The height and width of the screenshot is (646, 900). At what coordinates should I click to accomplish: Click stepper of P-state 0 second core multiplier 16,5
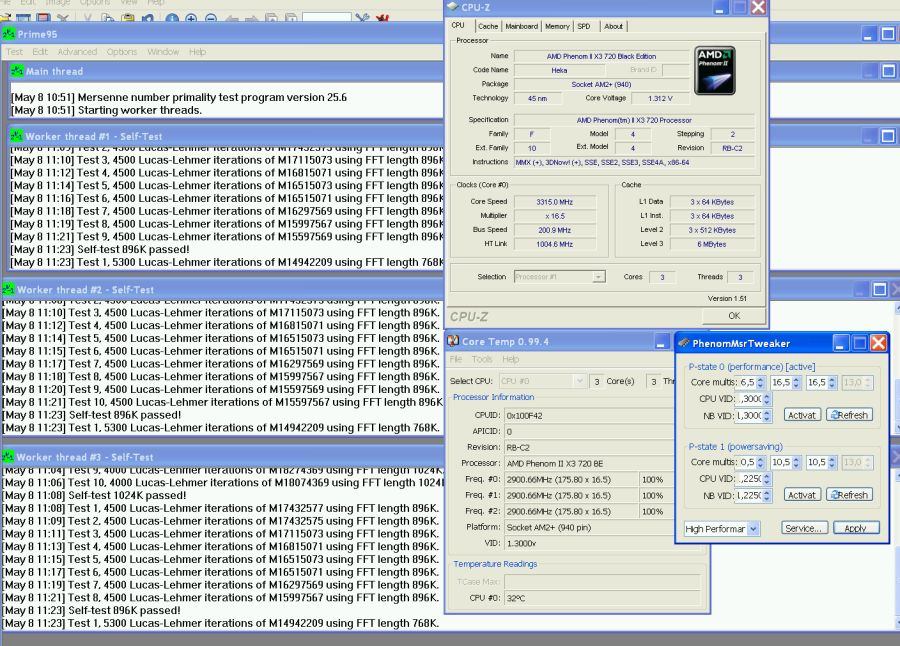pos(796,382)
